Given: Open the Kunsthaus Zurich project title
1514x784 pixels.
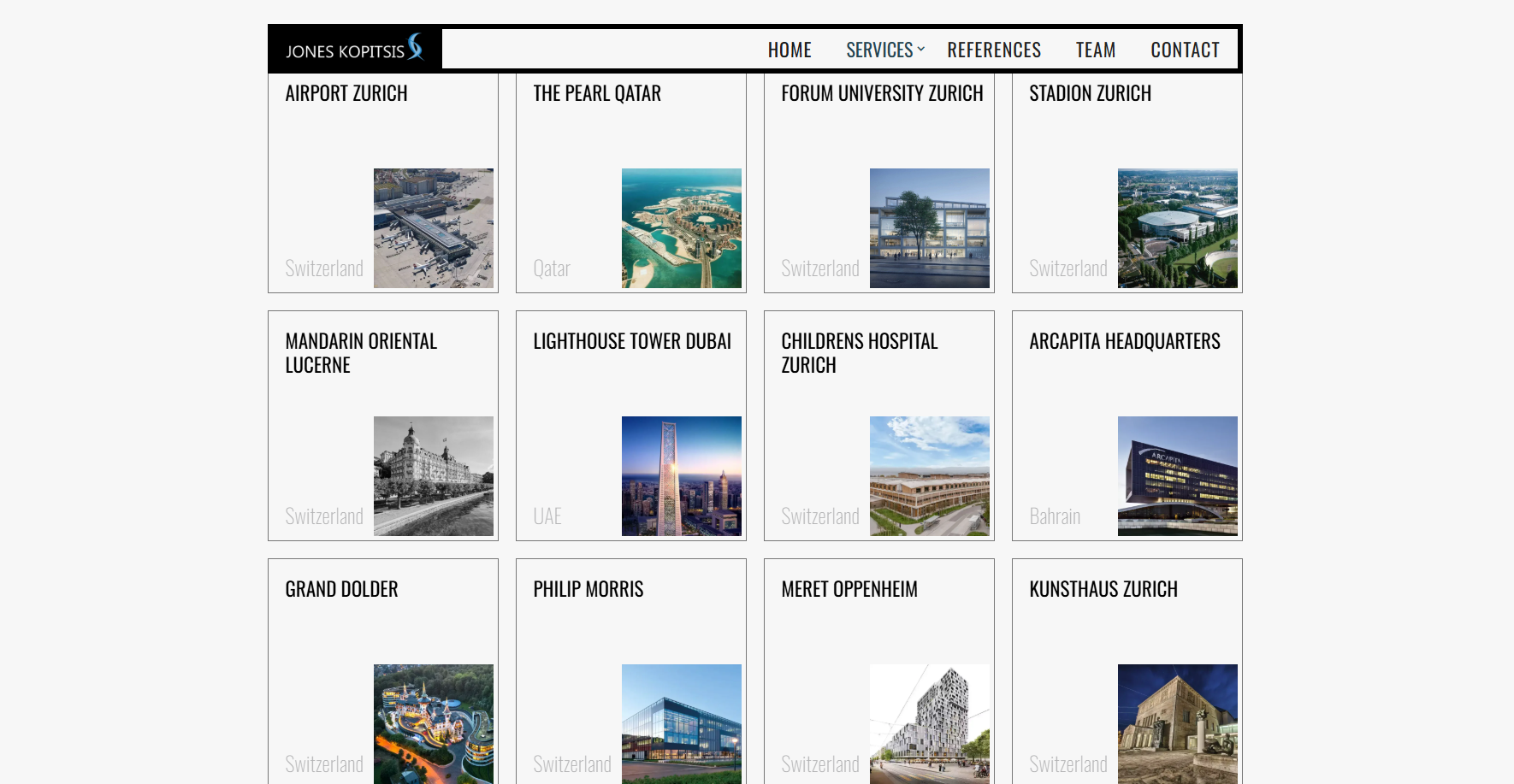Looking at the screenshot, I should [x=1103, y=589].
